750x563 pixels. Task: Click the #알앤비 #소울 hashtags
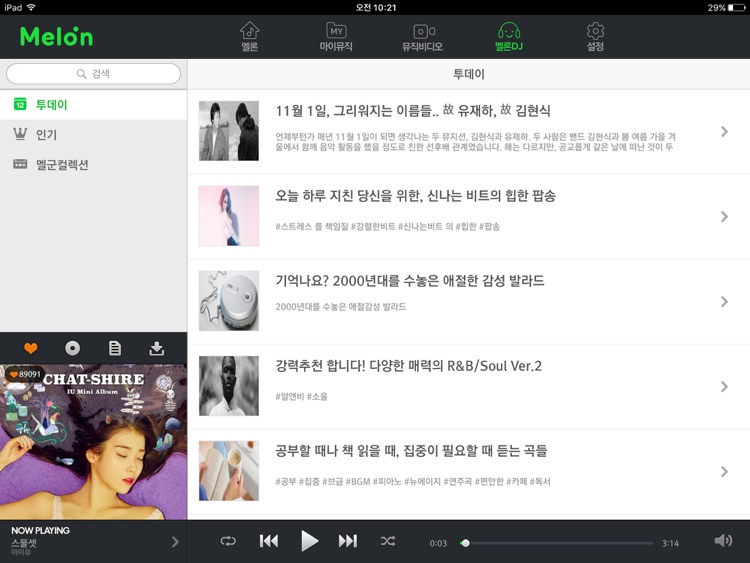301,396
